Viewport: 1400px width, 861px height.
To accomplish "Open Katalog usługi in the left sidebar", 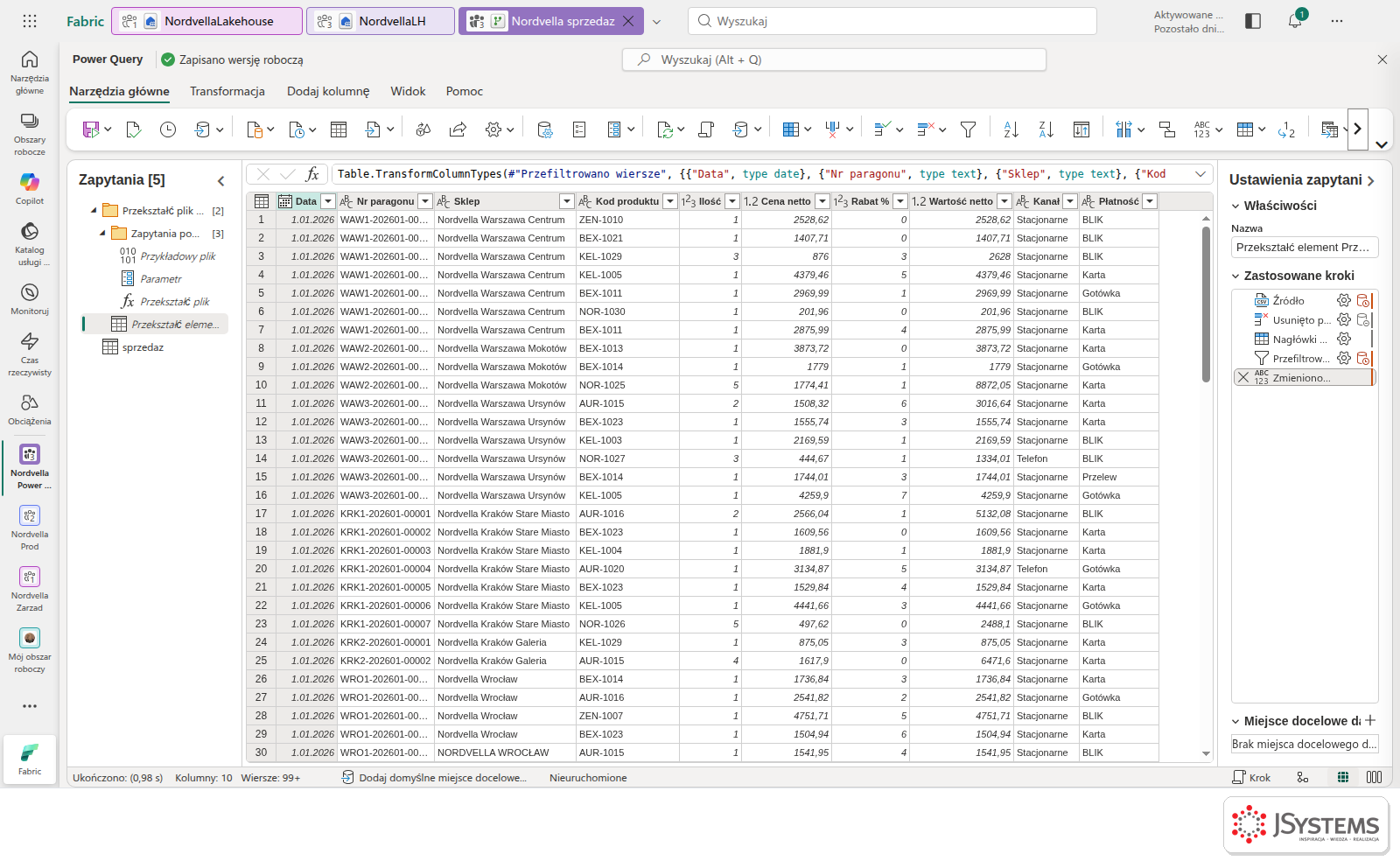I will click(30, 243).
